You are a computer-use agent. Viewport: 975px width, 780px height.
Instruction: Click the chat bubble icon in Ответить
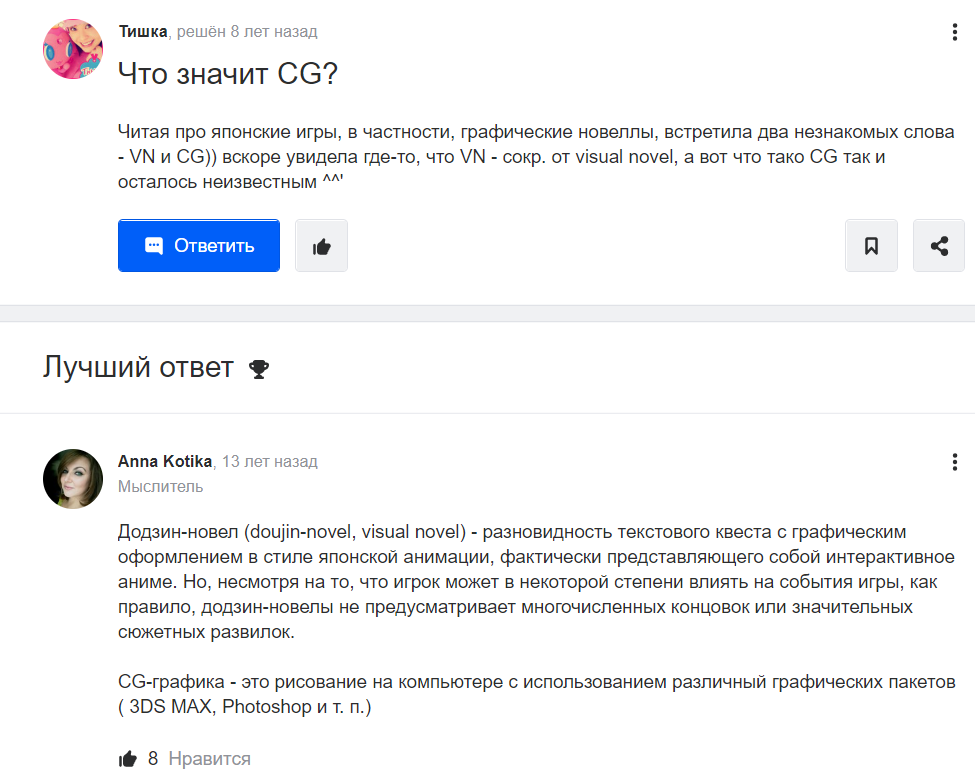(154, 246)
